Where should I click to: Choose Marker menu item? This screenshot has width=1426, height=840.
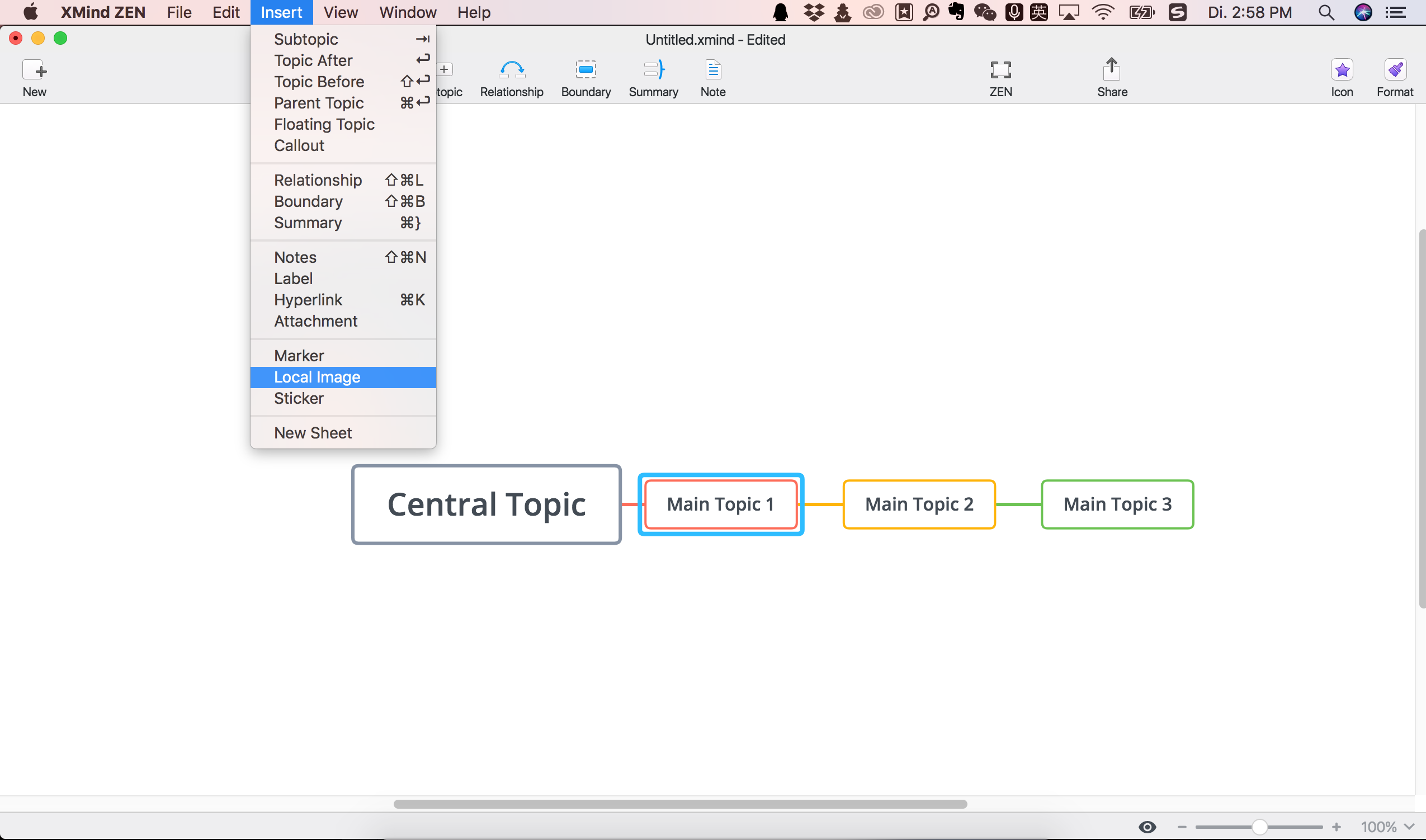343,356
